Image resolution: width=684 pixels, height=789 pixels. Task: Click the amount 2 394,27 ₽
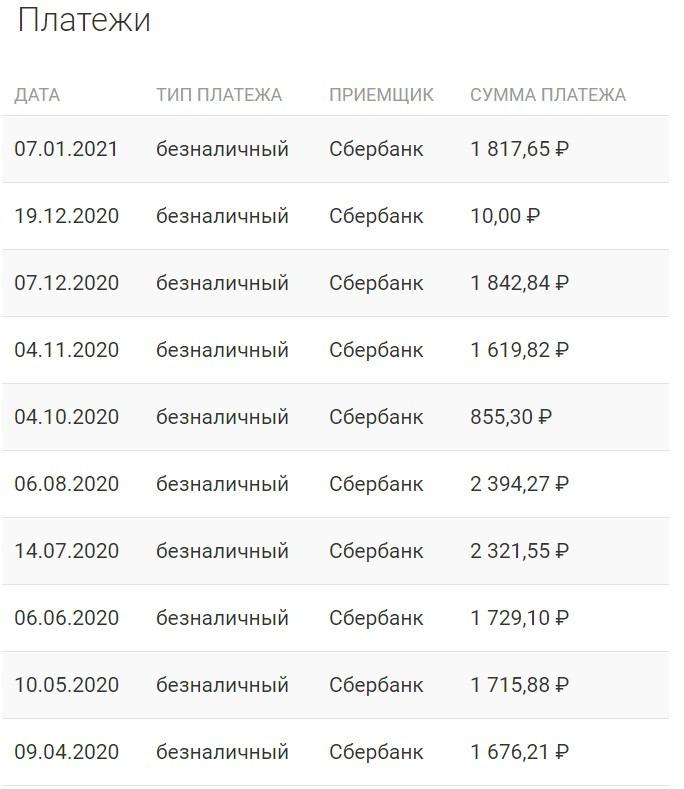pos(520,484)
